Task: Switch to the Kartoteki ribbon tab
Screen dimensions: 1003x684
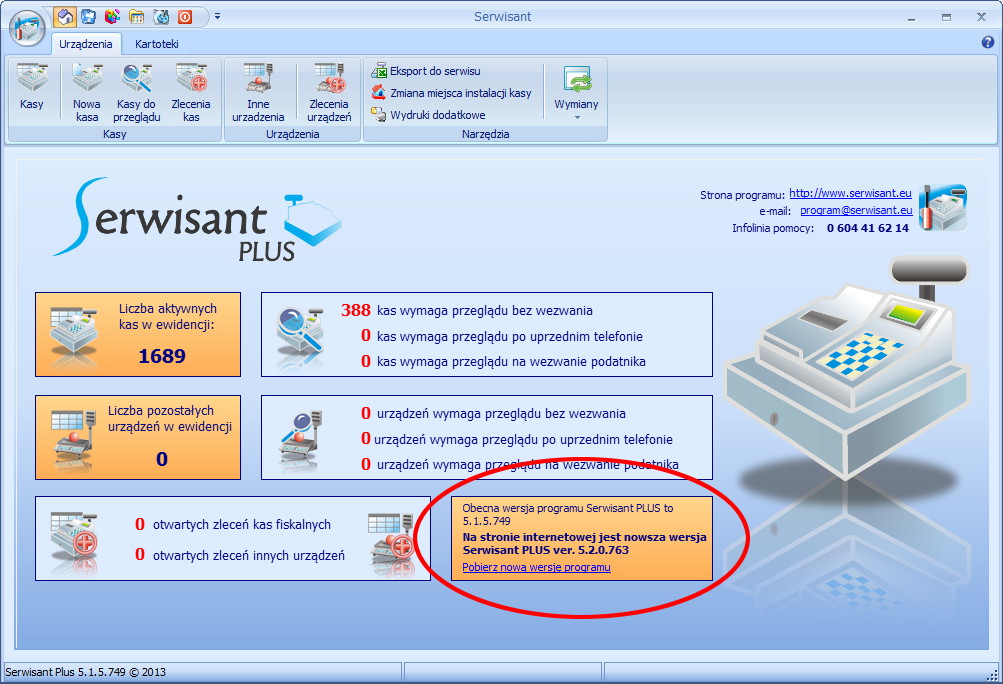Action: [157, 44]
